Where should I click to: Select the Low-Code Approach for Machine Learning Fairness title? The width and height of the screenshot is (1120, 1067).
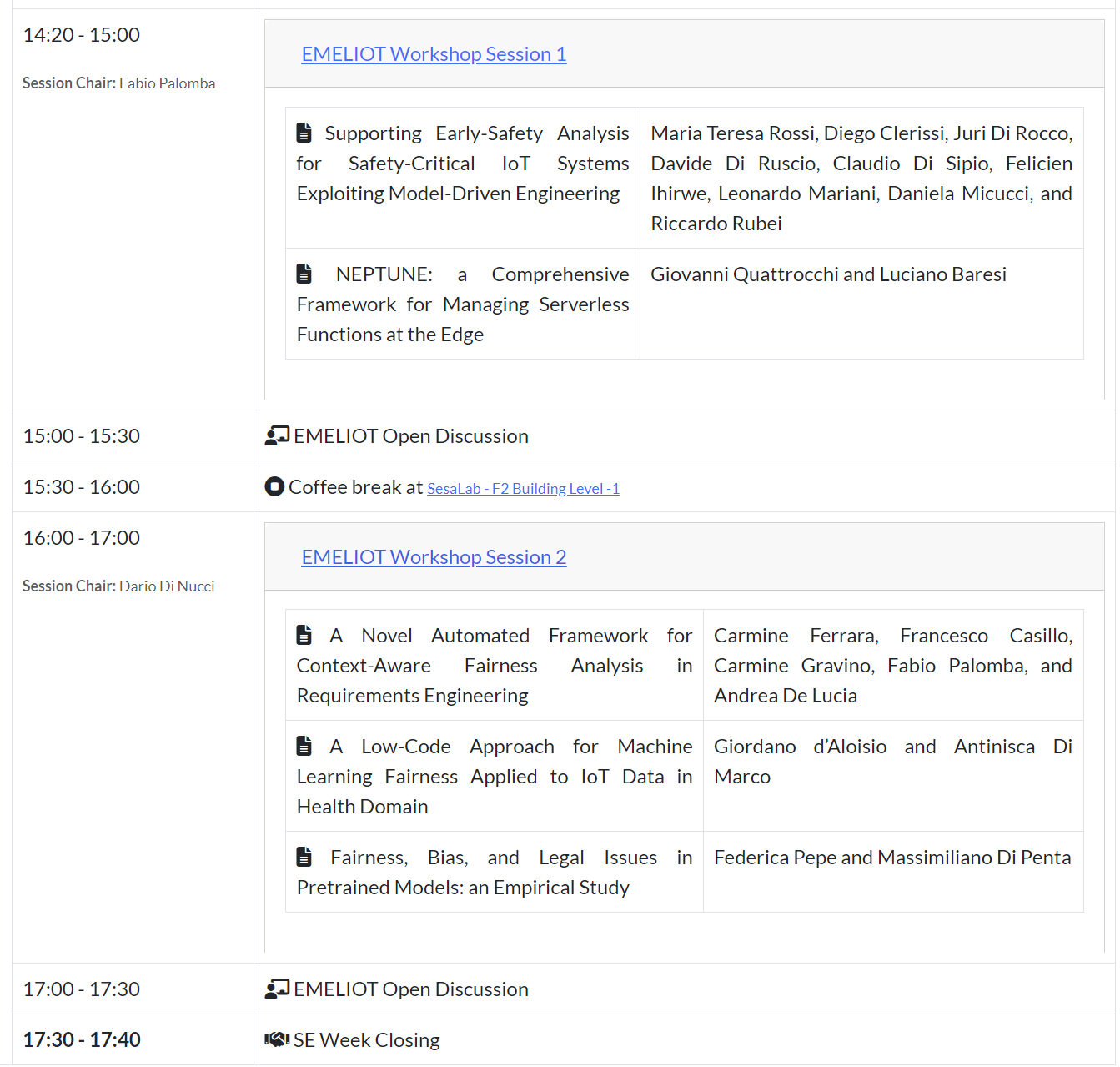tap(495, 777)
